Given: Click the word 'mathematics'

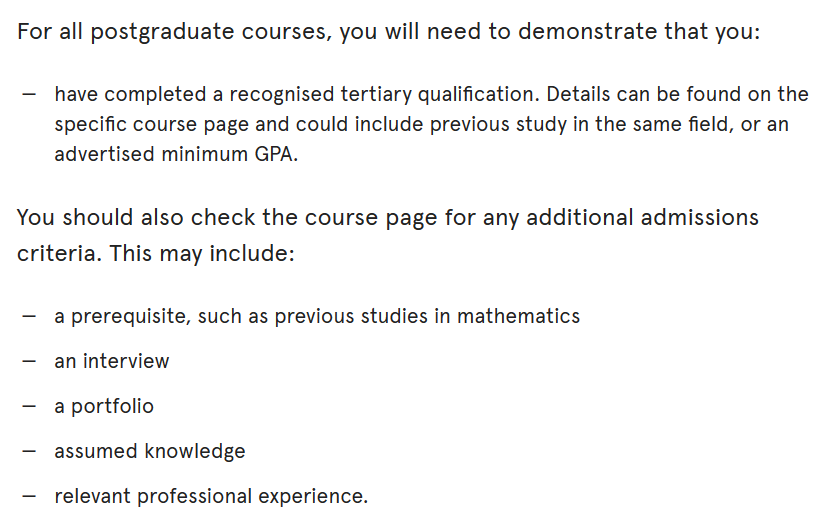Looking at the screenshot, I should point(518,316).
